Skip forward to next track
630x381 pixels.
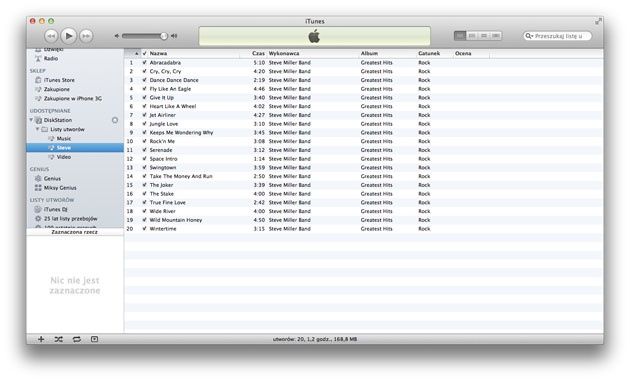point(86,36)
